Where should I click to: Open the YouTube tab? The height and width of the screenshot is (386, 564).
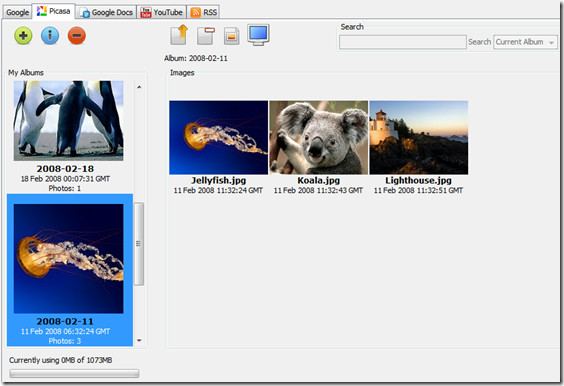pos(162,13)
